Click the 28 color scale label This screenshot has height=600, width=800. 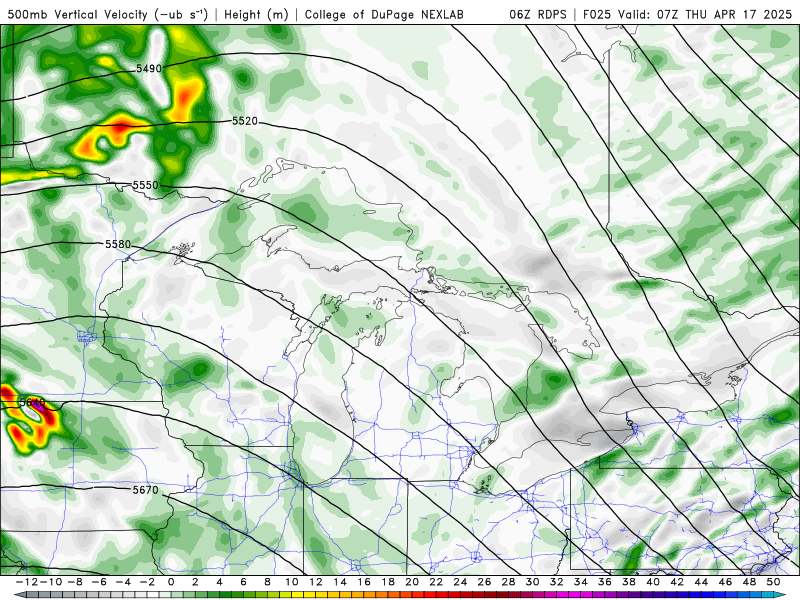pos(509,582)
